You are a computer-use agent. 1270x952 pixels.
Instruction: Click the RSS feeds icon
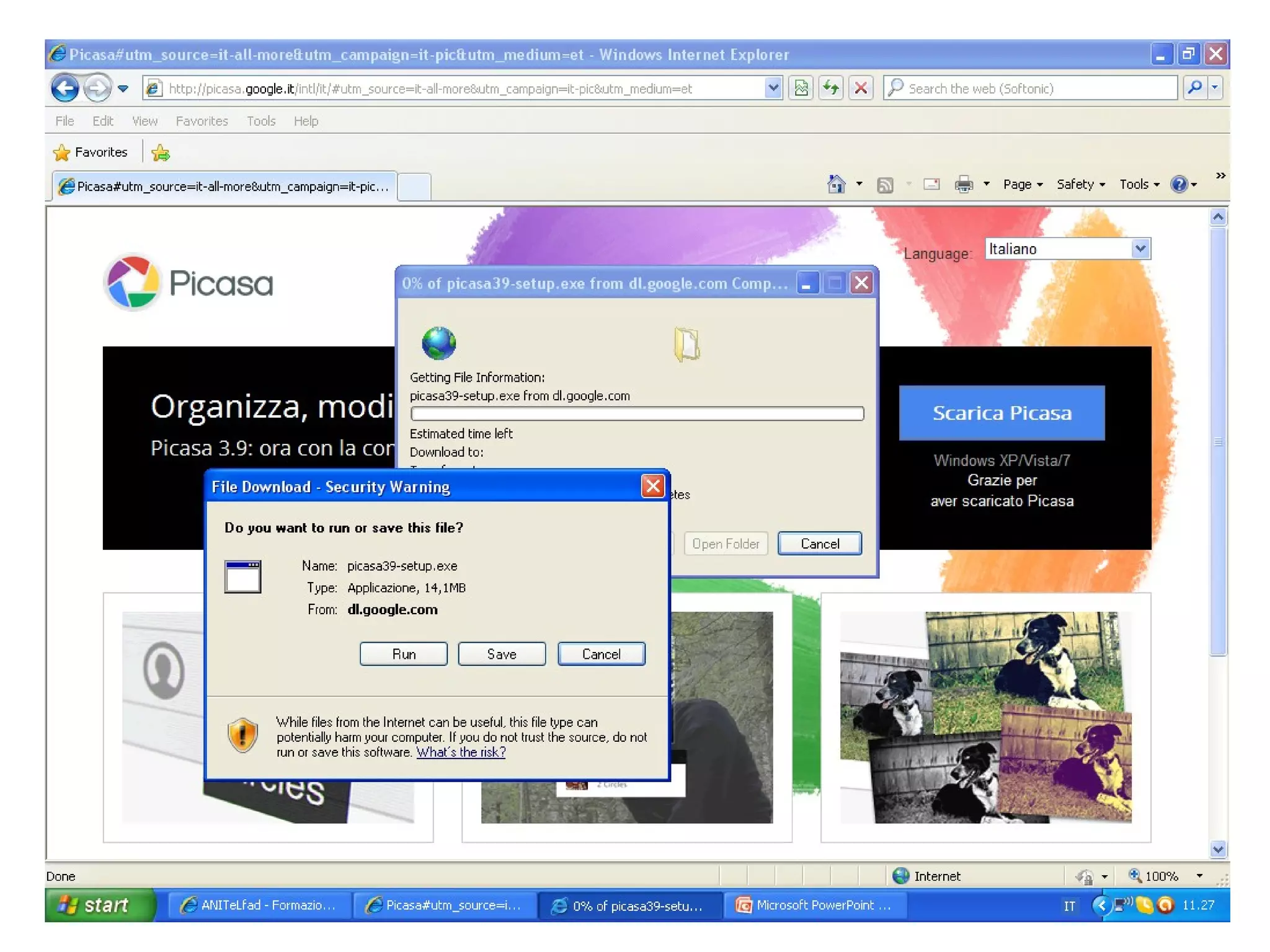(x=885, y=185)
